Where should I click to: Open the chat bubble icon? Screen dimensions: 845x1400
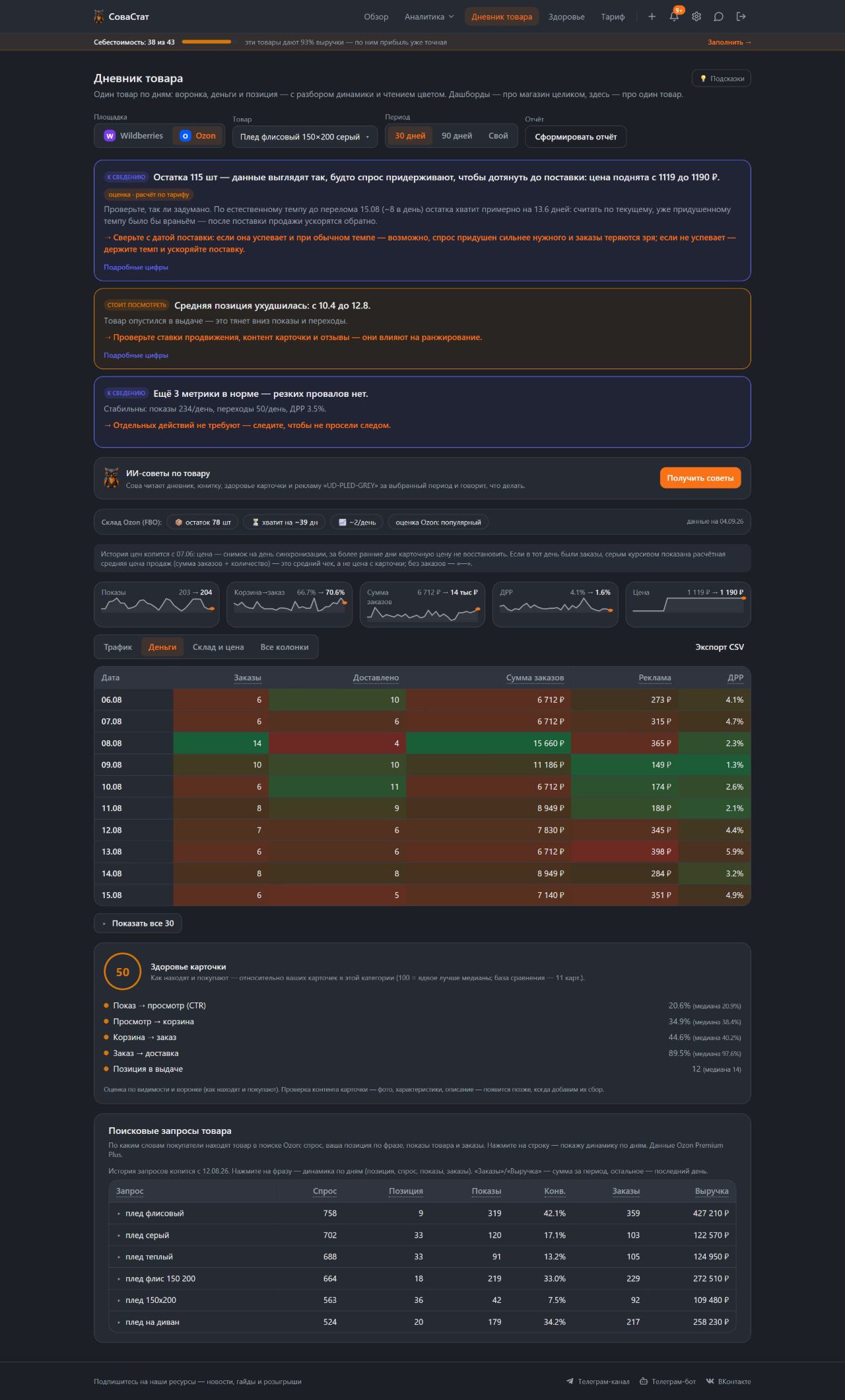[x=719, y=17]
